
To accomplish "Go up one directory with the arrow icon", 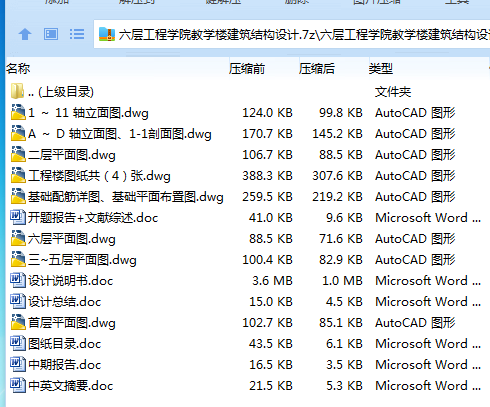I will coord(25,34).
